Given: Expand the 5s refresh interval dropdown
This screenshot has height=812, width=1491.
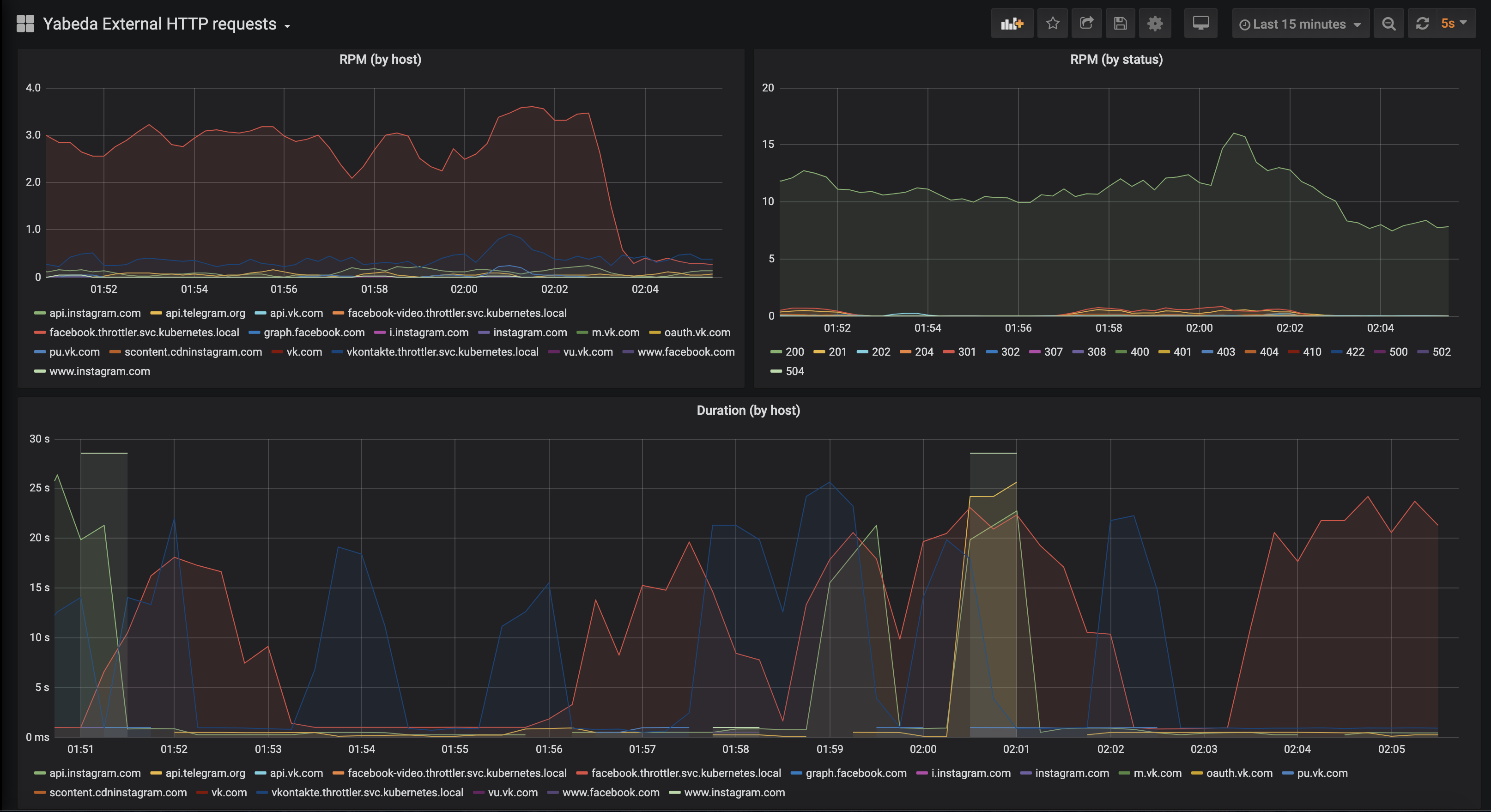Looking at the screenshot, I should (1454, 24).
